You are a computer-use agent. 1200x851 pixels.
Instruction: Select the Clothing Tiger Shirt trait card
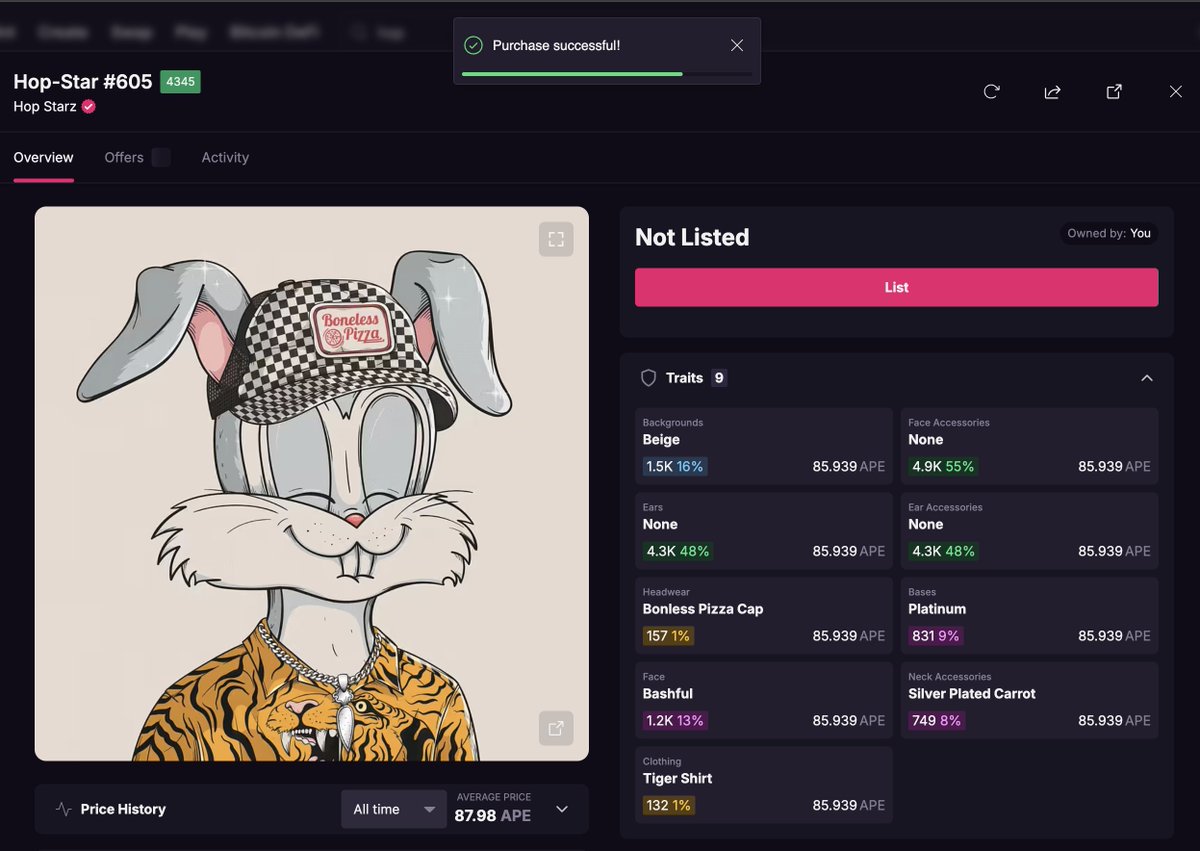(x=764, y=785)
